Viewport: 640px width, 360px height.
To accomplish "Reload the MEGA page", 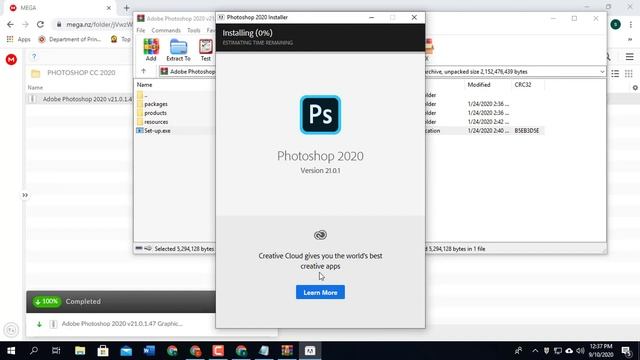I will click(40, 24).
